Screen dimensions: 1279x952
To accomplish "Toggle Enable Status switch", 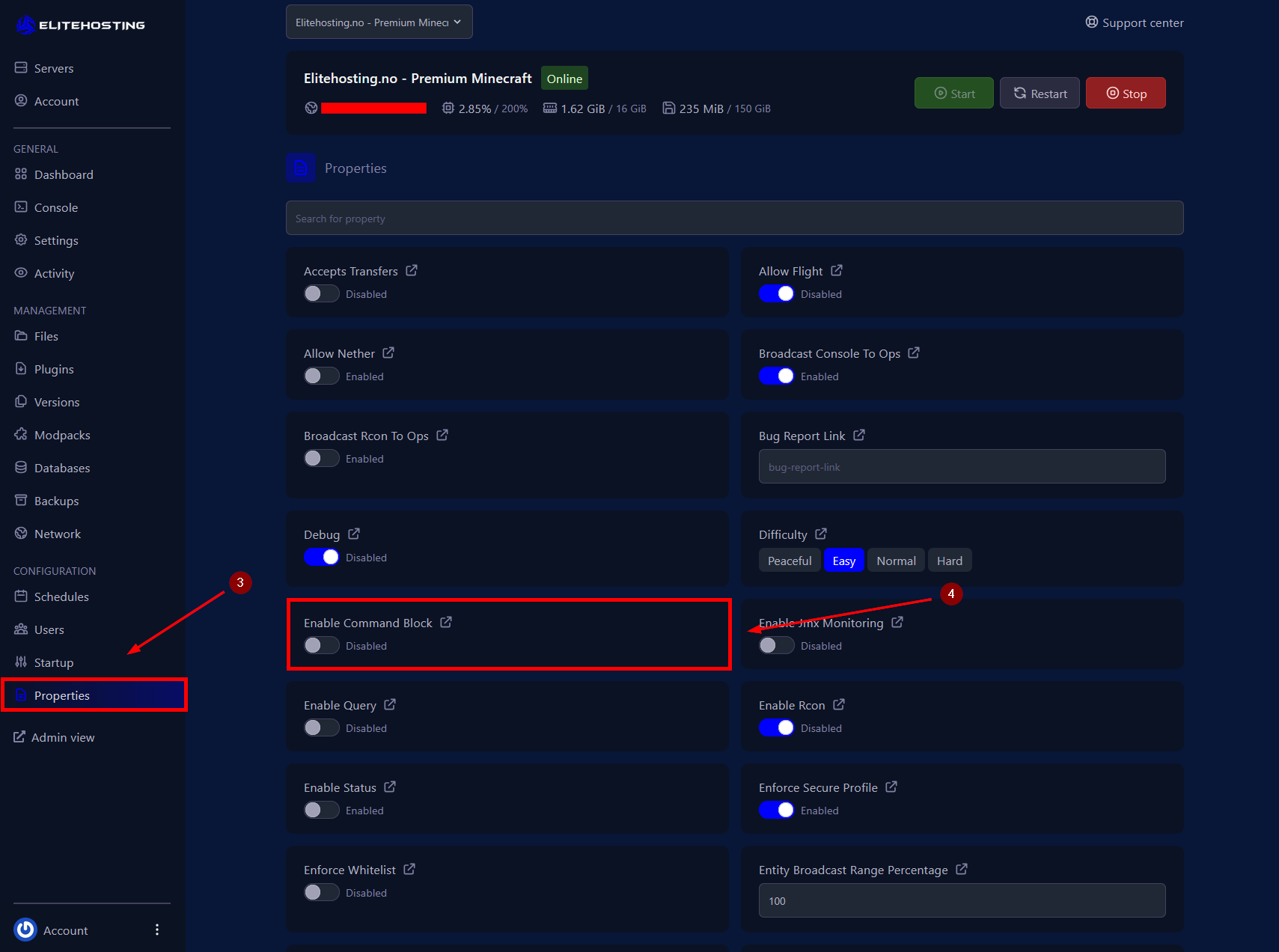I will [322, 810].
